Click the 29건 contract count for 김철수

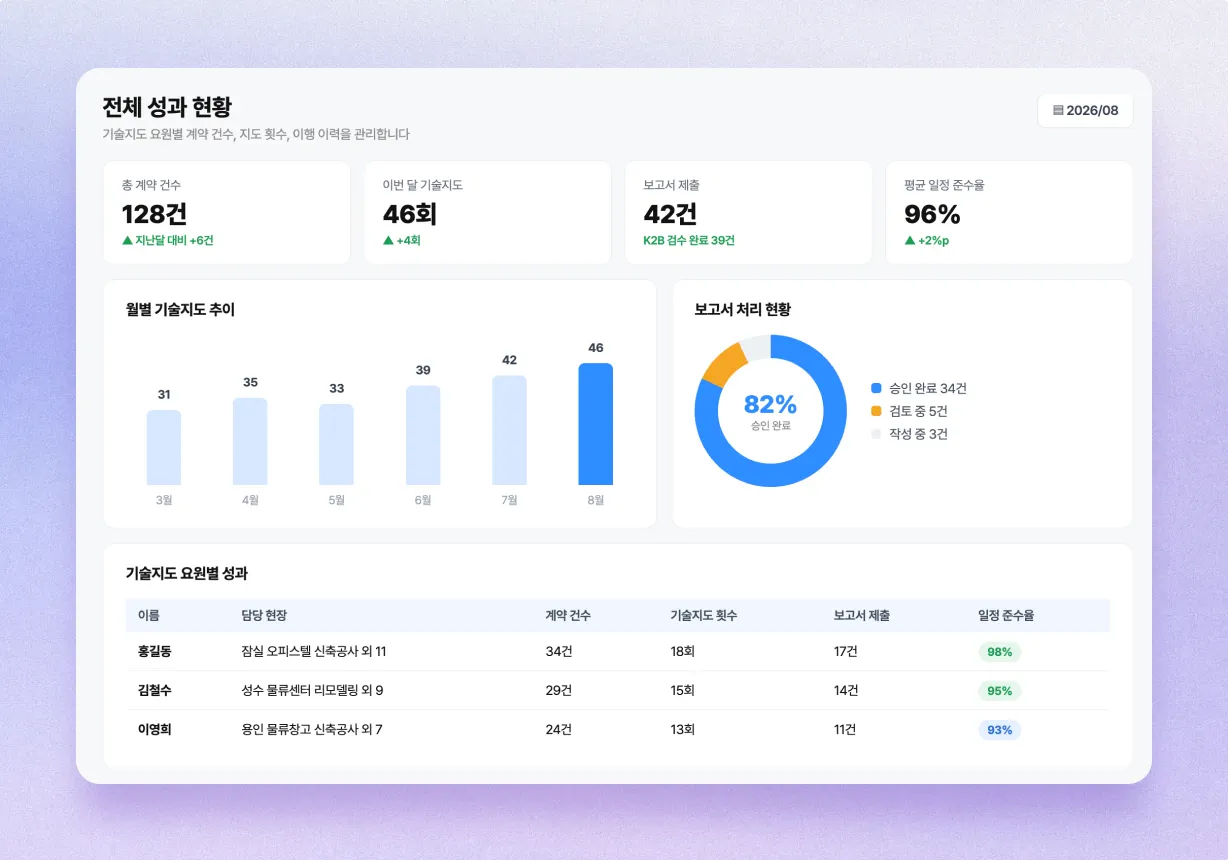point(558,691)
